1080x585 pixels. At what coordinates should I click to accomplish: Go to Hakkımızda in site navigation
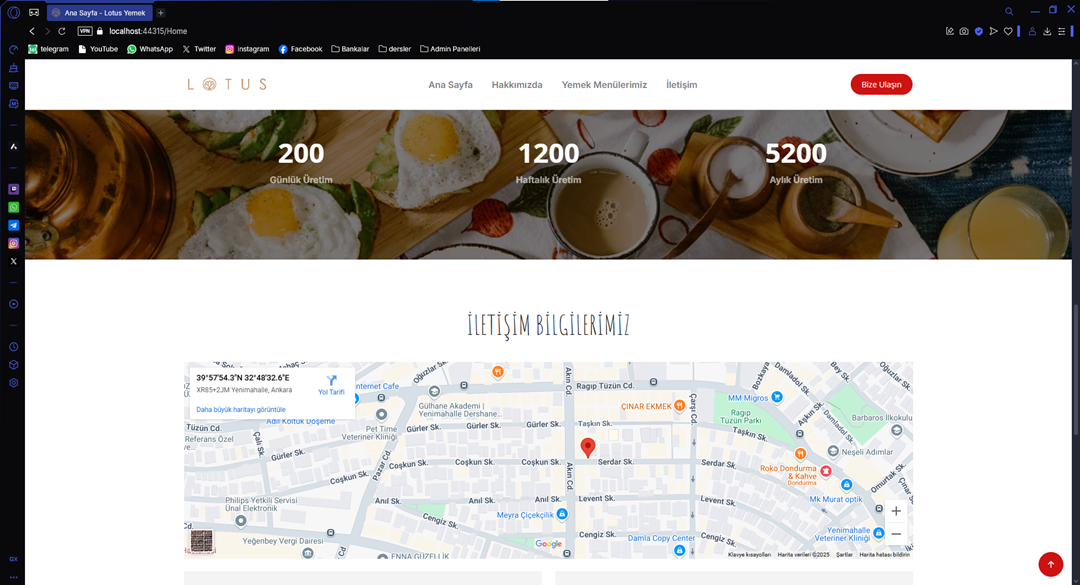[517, 85]
